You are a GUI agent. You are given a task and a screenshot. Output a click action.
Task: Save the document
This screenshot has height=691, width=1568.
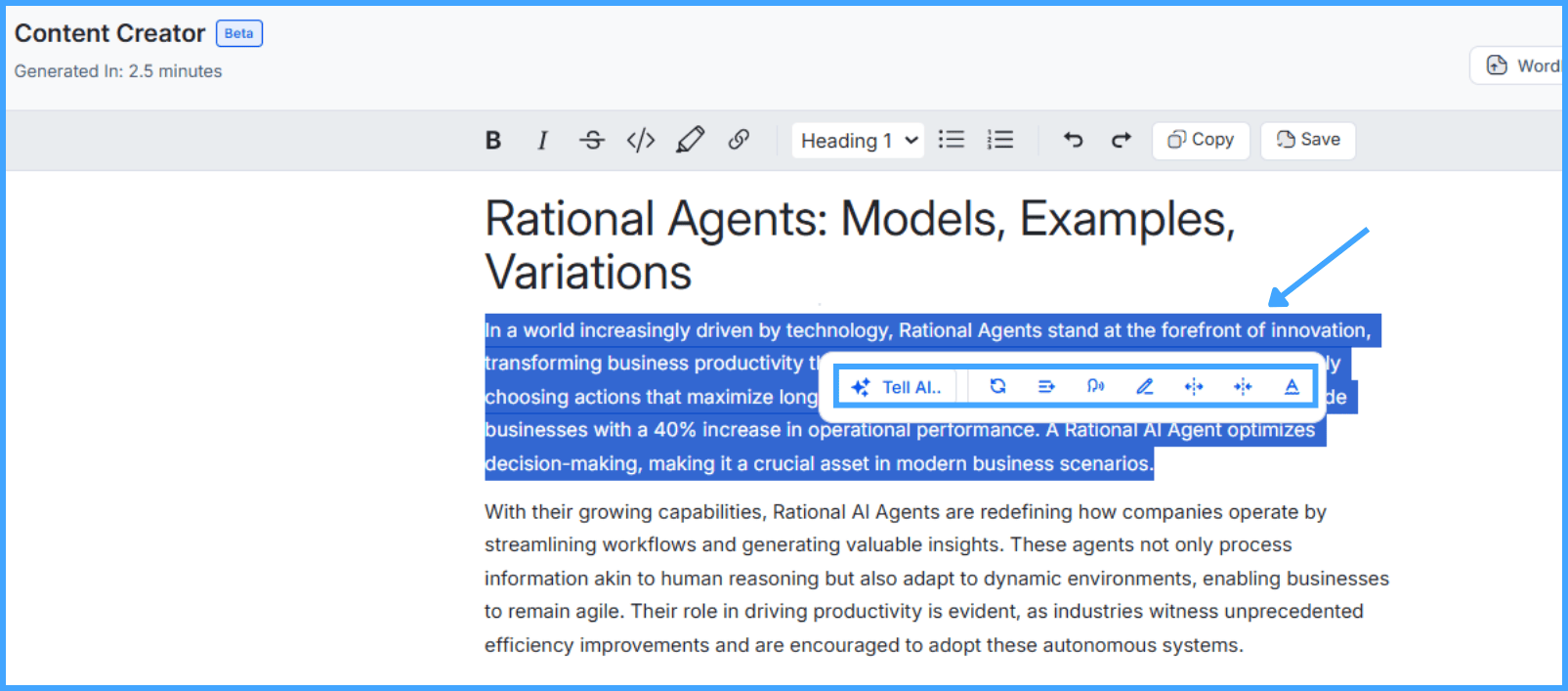[1308, 140]
